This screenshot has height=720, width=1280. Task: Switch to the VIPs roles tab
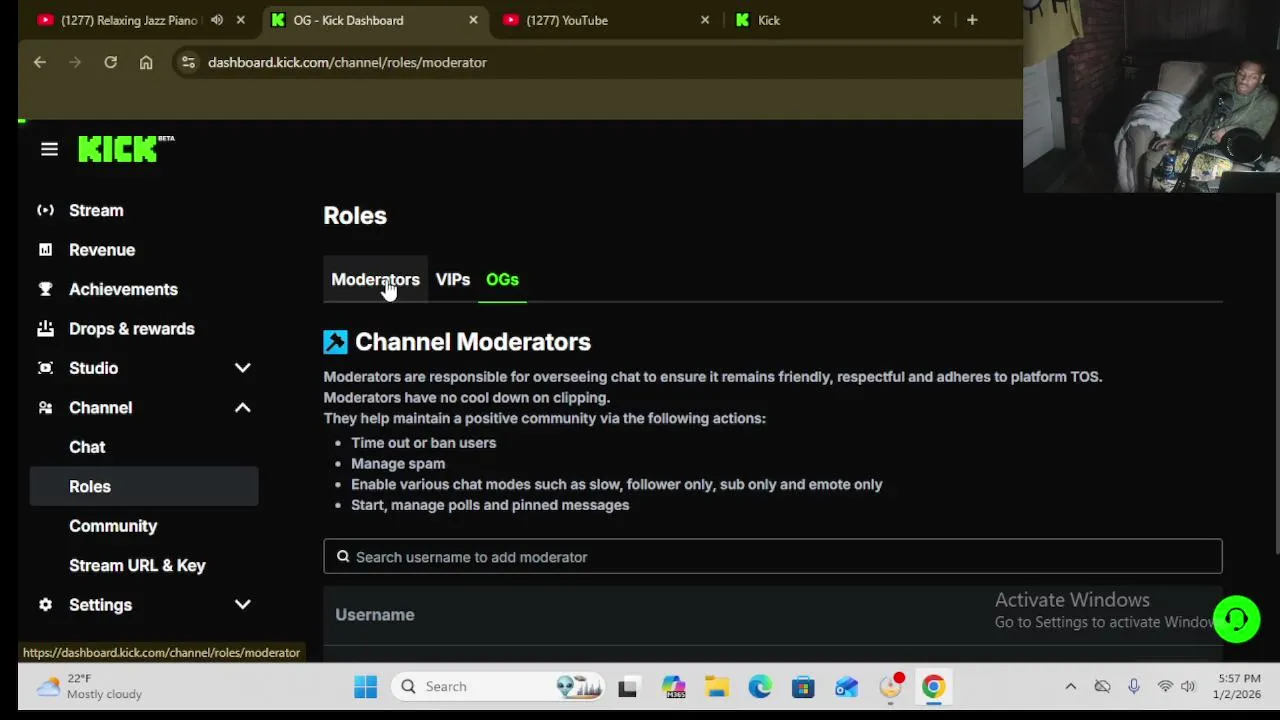click(x=453, y=280)
